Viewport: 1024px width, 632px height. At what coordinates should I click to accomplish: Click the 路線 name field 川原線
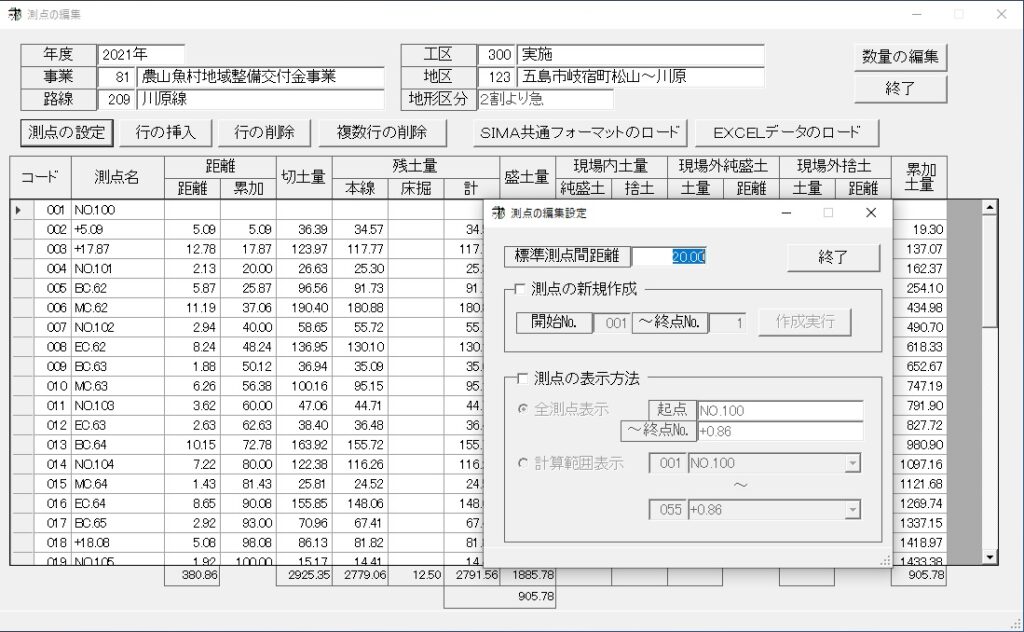(261, 99)
